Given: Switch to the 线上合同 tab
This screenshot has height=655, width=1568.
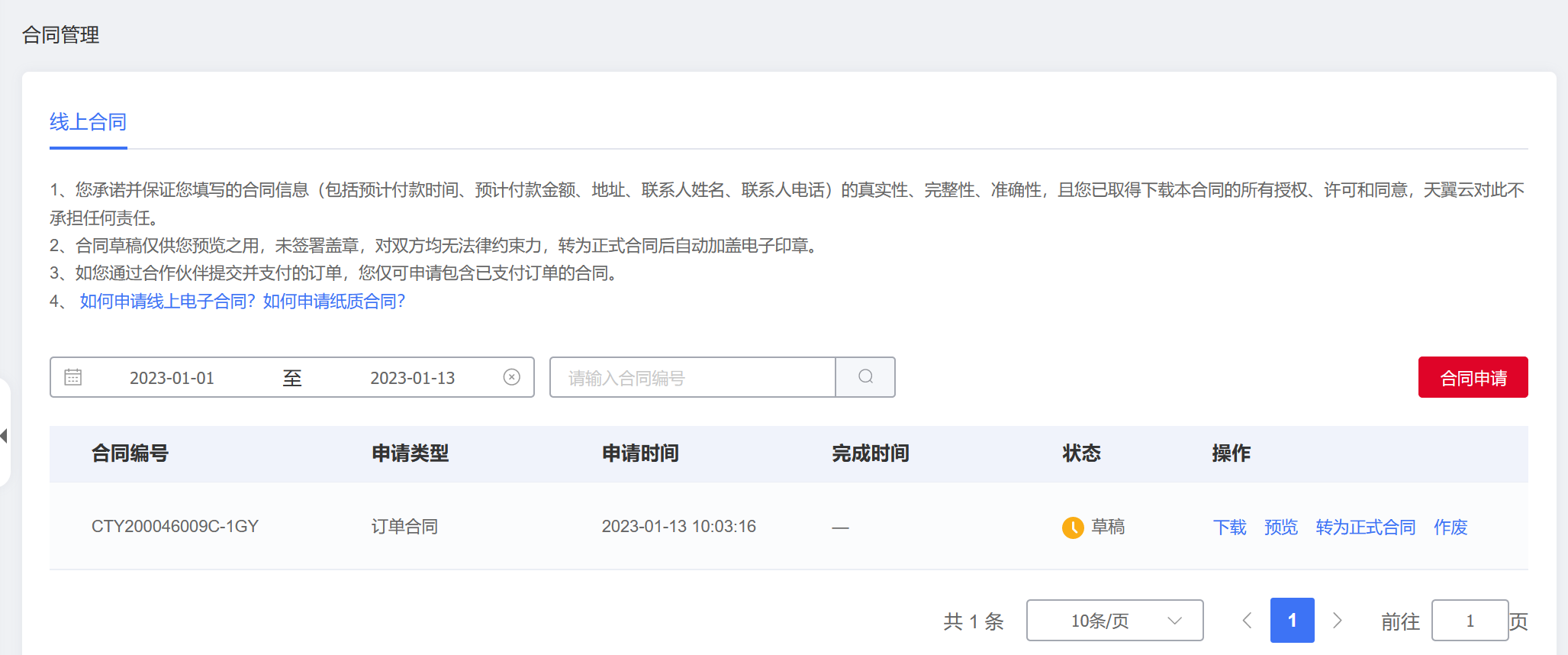Looking at the screenshot, I should [88, 122].
